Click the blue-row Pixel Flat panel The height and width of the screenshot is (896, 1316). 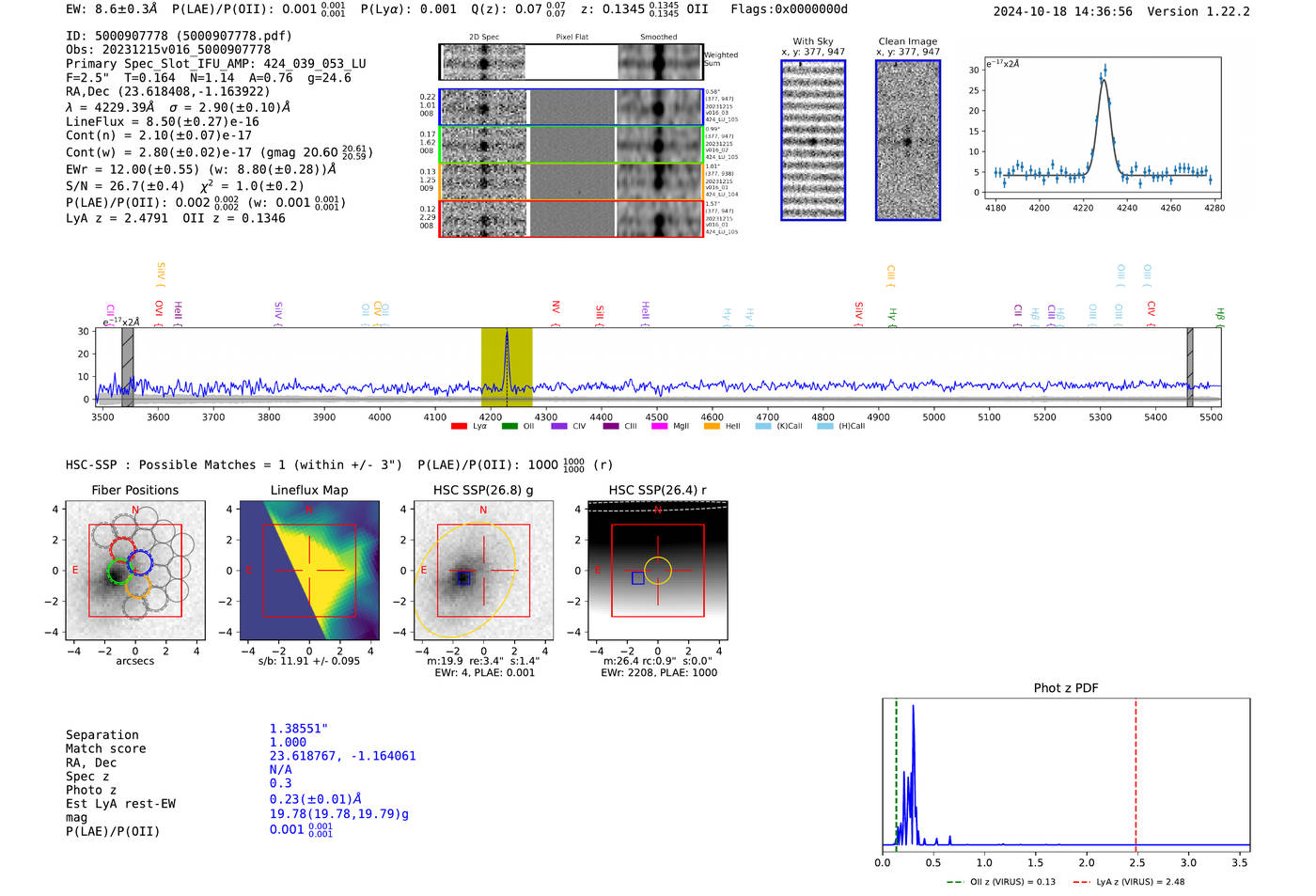point(572,107)
